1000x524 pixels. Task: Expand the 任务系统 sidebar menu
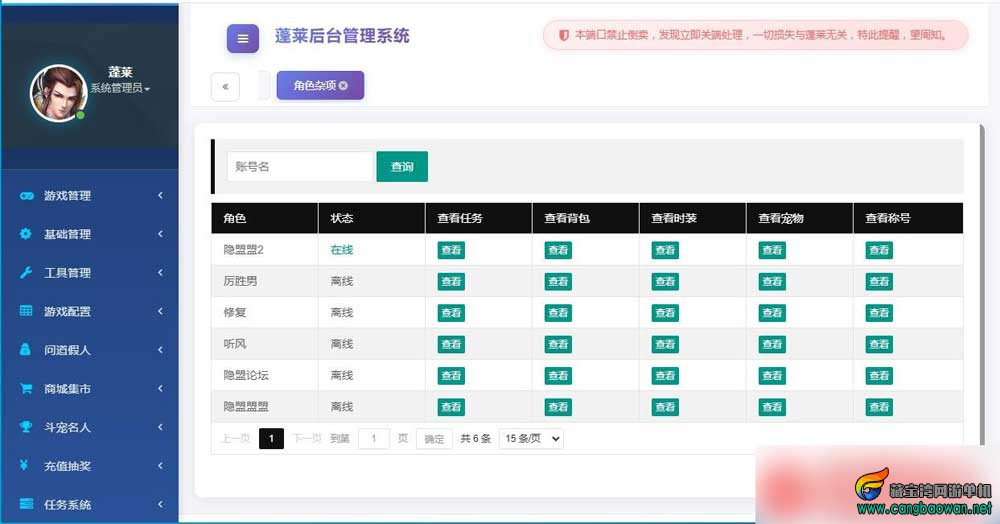tap(89, 504)
